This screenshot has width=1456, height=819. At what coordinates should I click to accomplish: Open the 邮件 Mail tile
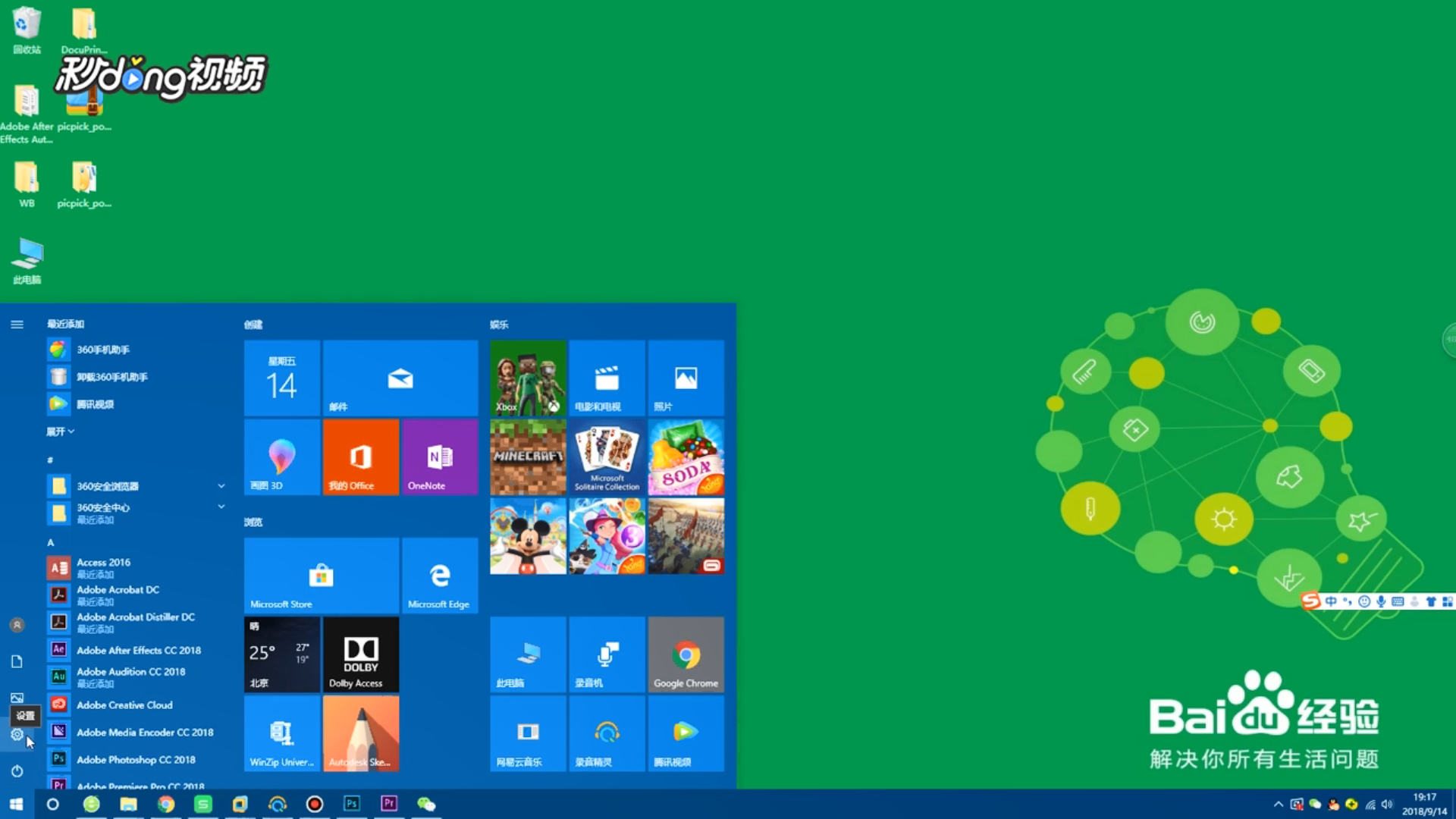click(x=400, y=378)
